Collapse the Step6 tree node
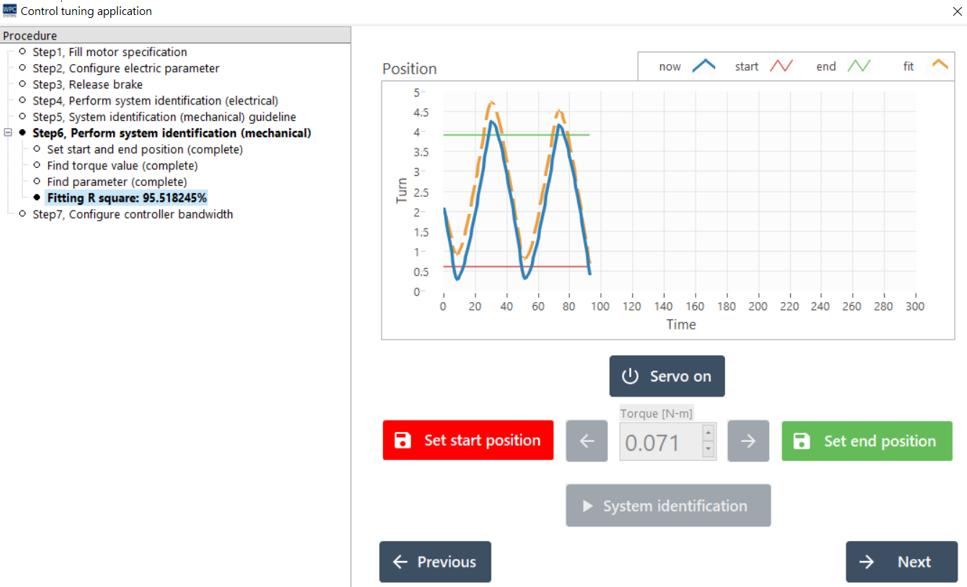Viewport: 967px width, 587px height. point(8,133)
